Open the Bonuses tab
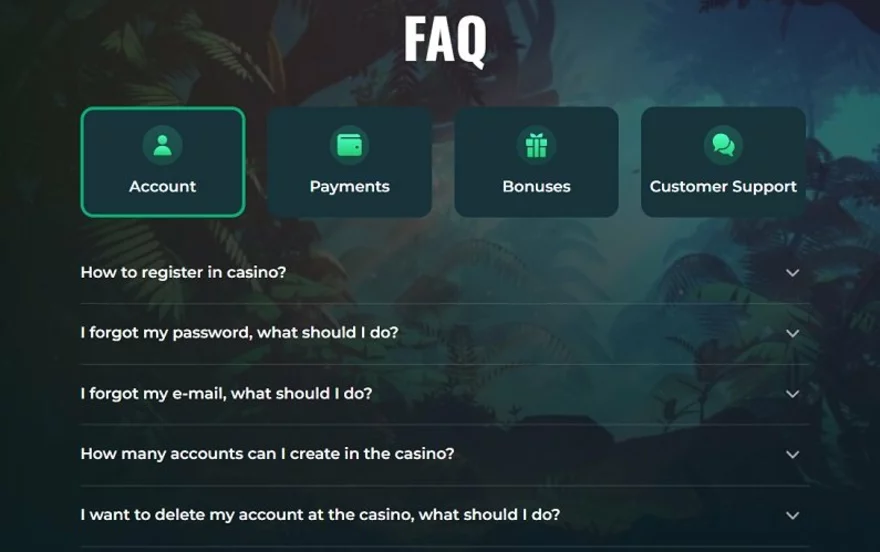 coord(536,162)
